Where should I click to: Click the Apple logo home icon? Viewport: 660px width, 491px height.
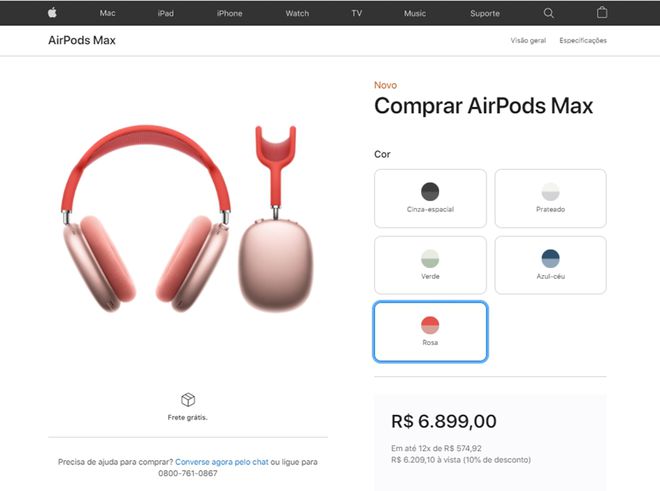coord(52,13)
